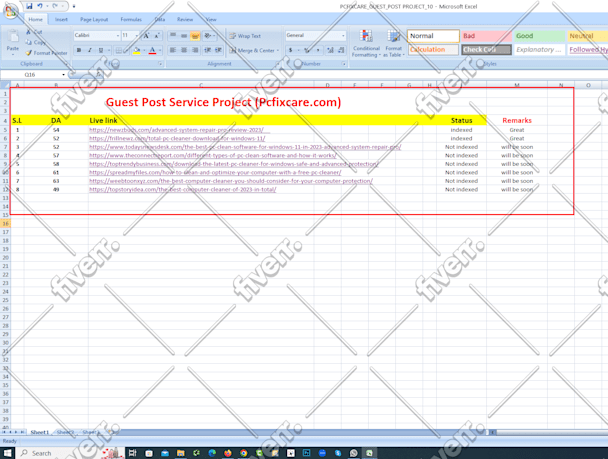Click Increase Decimal
The height and width of the screenshot is (459, 608).
click(x=330, y=50)
